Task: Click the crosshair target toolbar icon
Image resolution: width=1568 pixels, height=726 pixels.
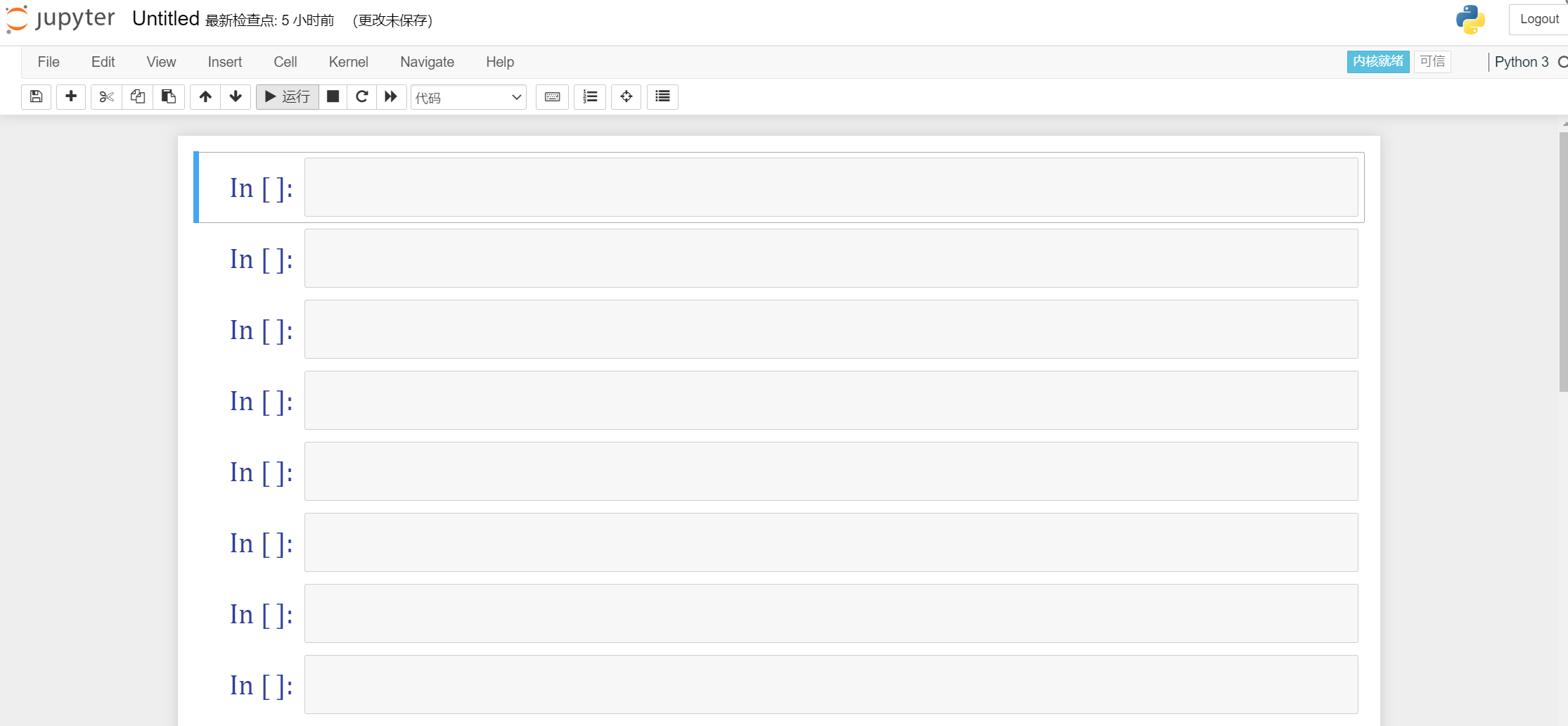Action: click(x=626, y=96)
